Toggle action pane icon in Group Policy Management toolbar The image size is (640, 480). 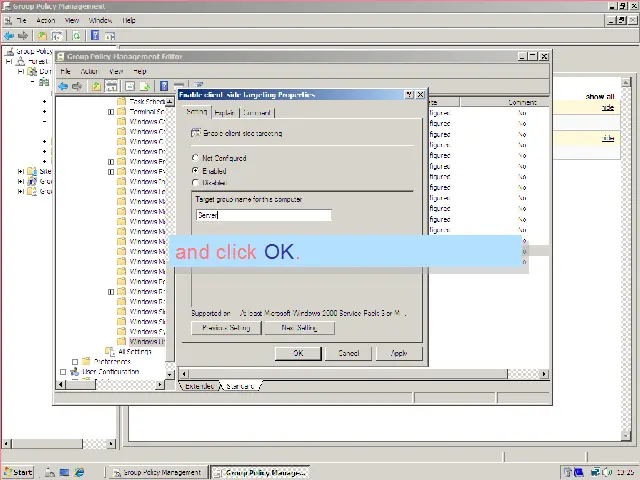coord(110,36)
